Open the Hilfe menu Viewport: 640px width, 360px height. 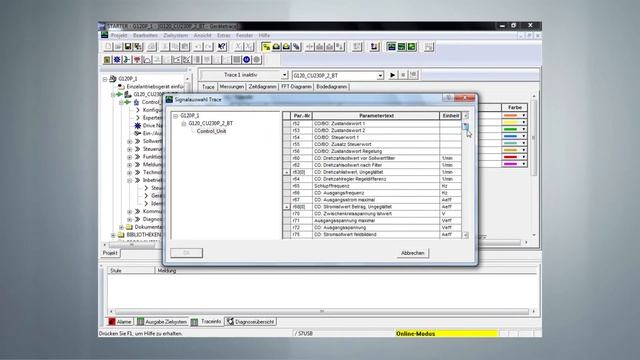coord(264,36)
